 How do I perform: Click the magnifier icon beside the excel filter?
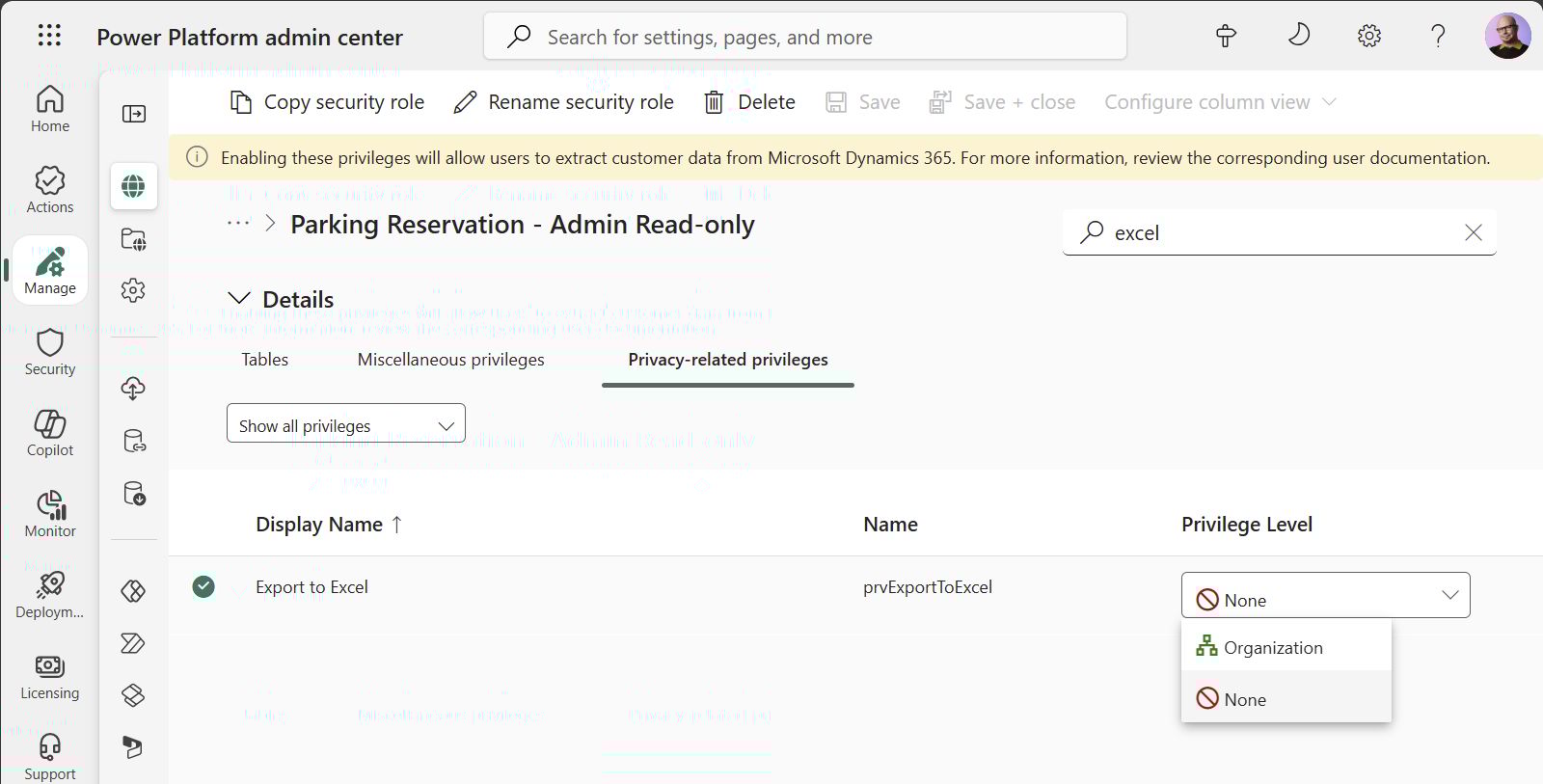1092,232
